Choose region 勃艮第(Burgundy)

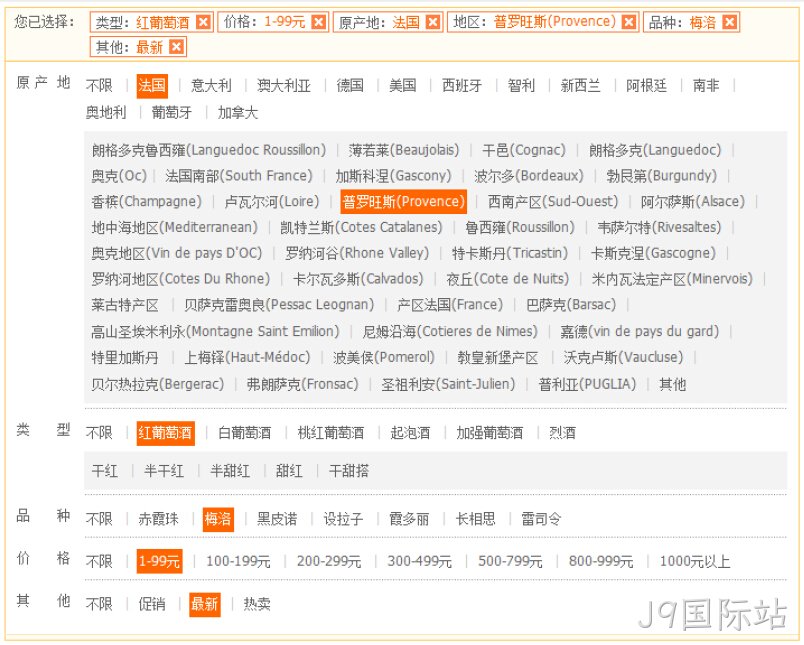661,176
